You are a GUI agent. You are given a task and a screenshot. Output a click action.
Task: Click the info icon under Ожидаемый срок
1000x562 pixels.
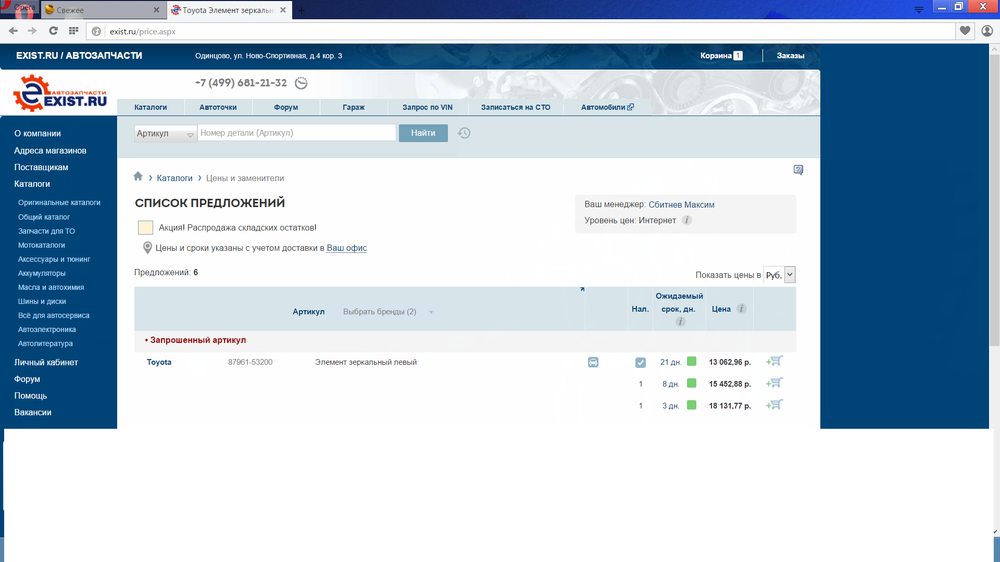tap(680, 322)
